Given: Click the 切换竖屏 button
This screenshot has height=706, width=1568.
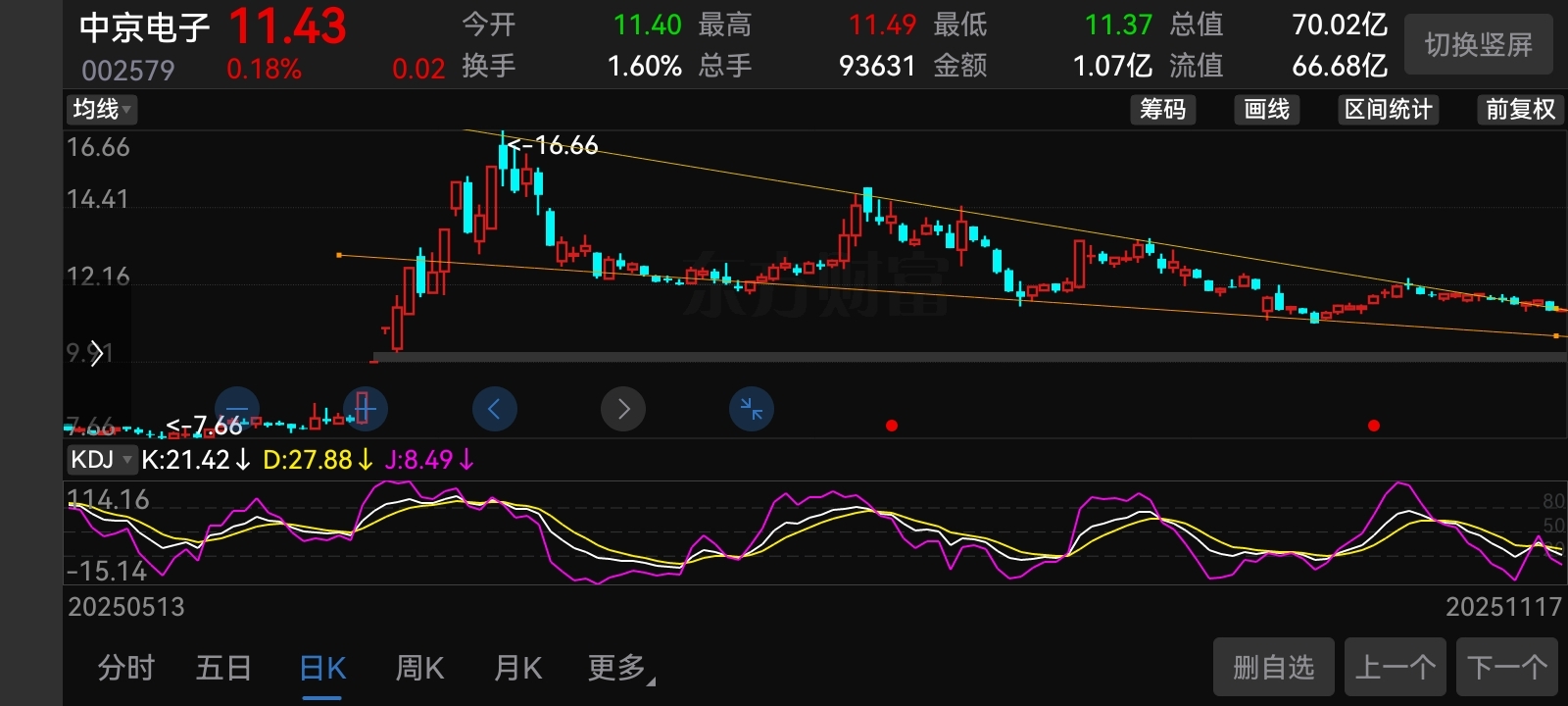Looking at the screenshot, I should coord(1479,45).
